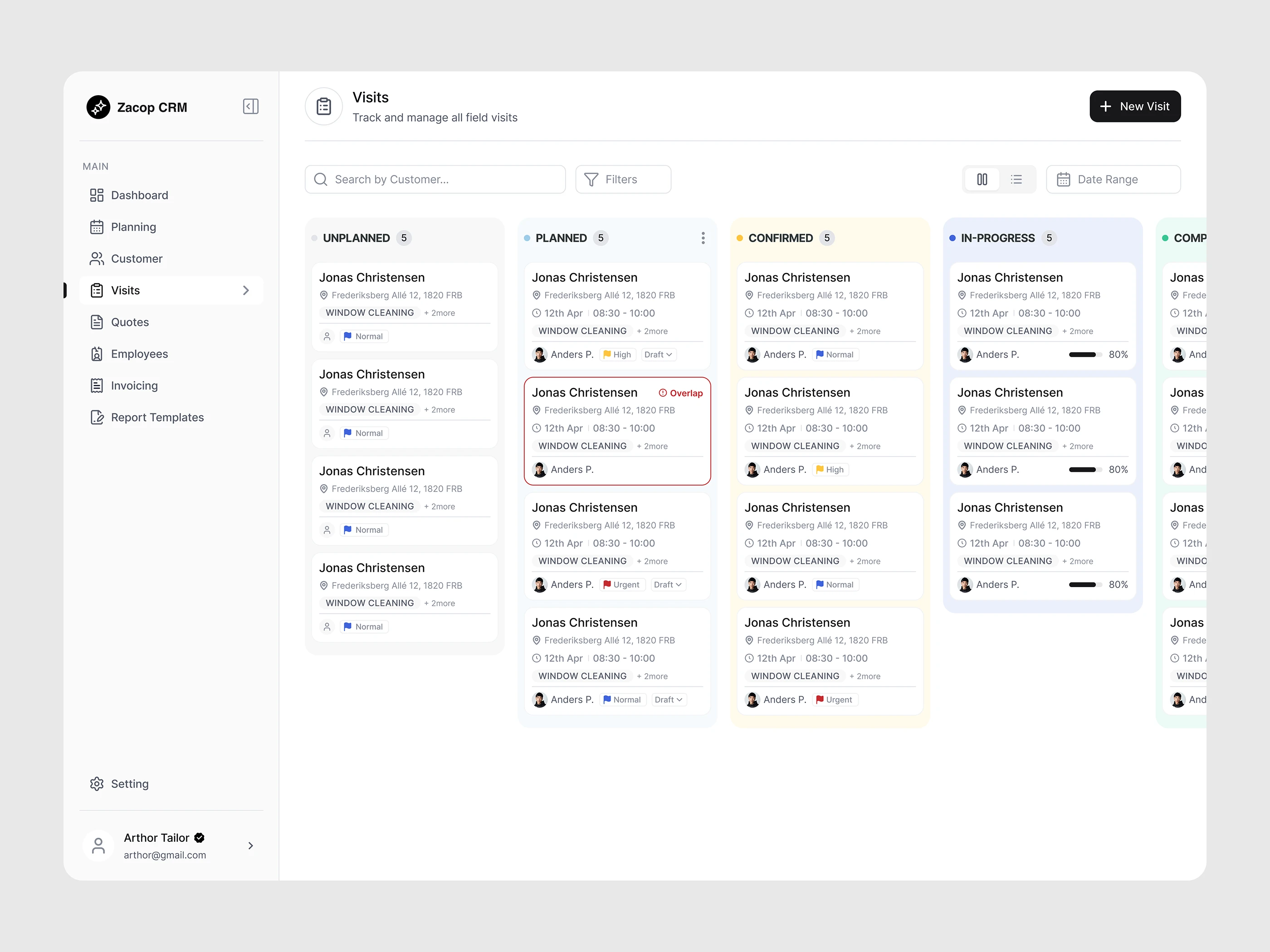Open Invoicing in sidebar

[x=171, y=386]
